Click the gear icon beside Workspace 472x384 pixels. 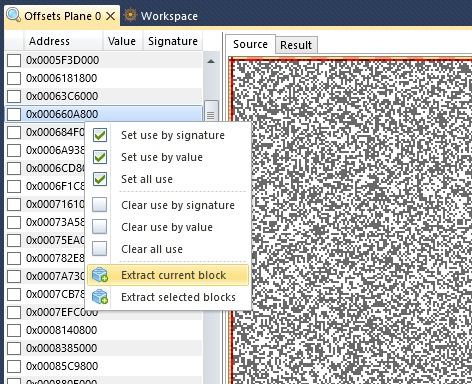(130, 15)
